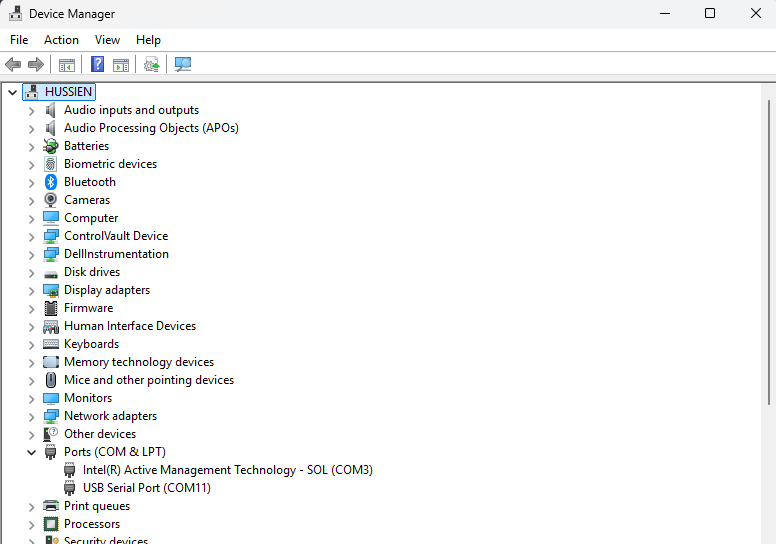Screen dimensions: 776x544
Task: Click the Audio inputs and outputs speaker icon
Action: [50, 110]
